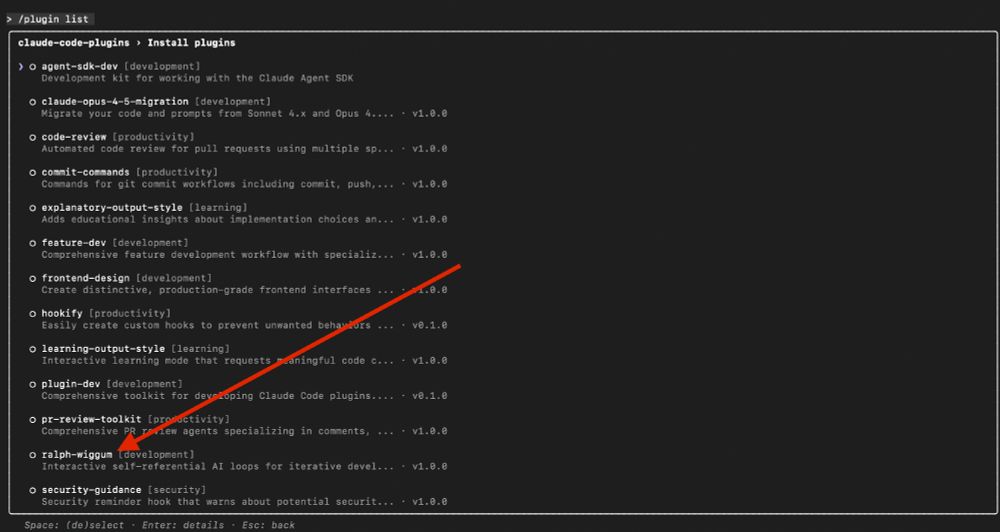Image resolution: width=1000 pixels, height=532 pixels.
Task: Click the v0.1.0 version of hookify
Action: [430, 325]
